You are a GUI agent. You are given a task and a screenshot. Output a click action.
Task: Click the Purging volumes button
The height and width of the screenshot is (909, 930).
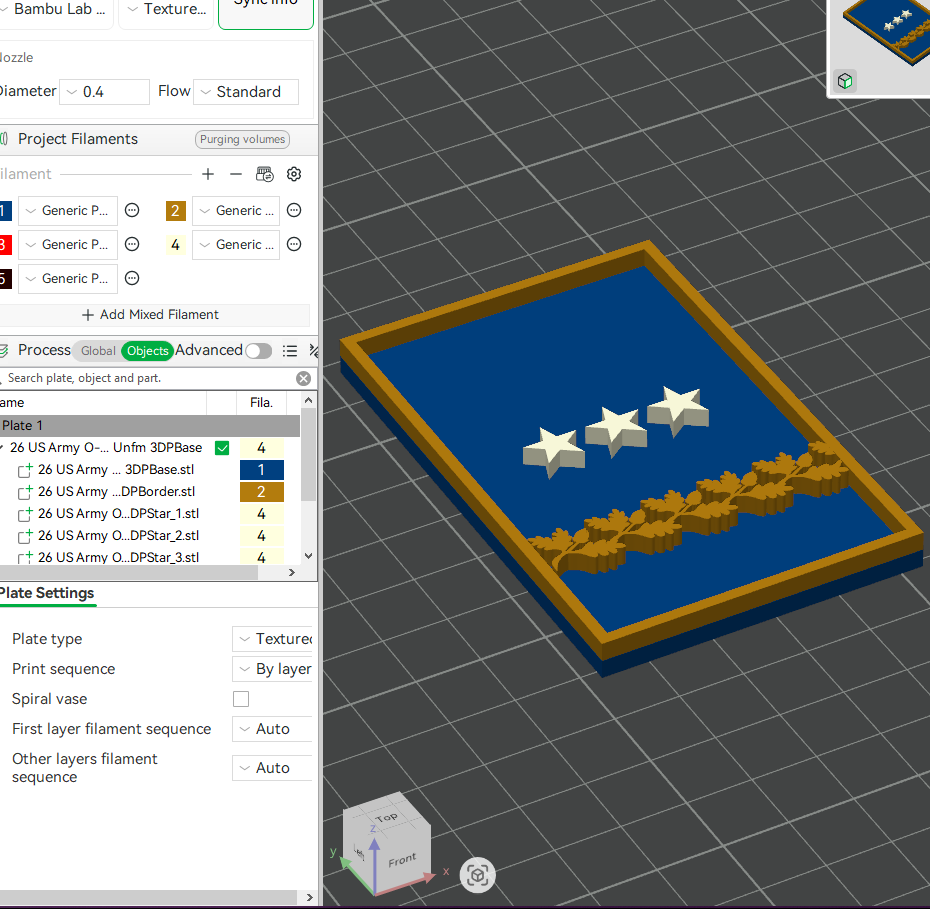tap(242, 139)
